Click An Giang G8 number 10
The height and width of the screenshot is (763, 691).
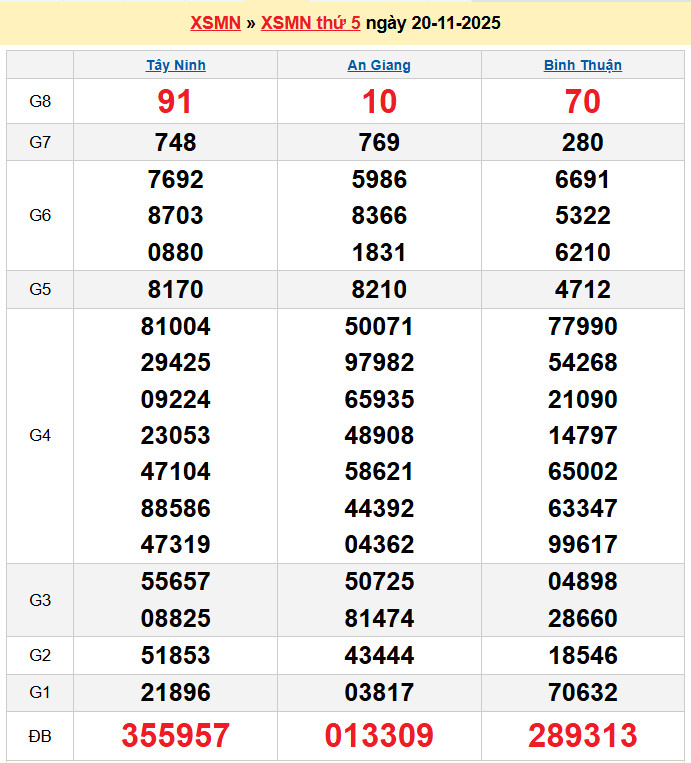click(379, 101)
